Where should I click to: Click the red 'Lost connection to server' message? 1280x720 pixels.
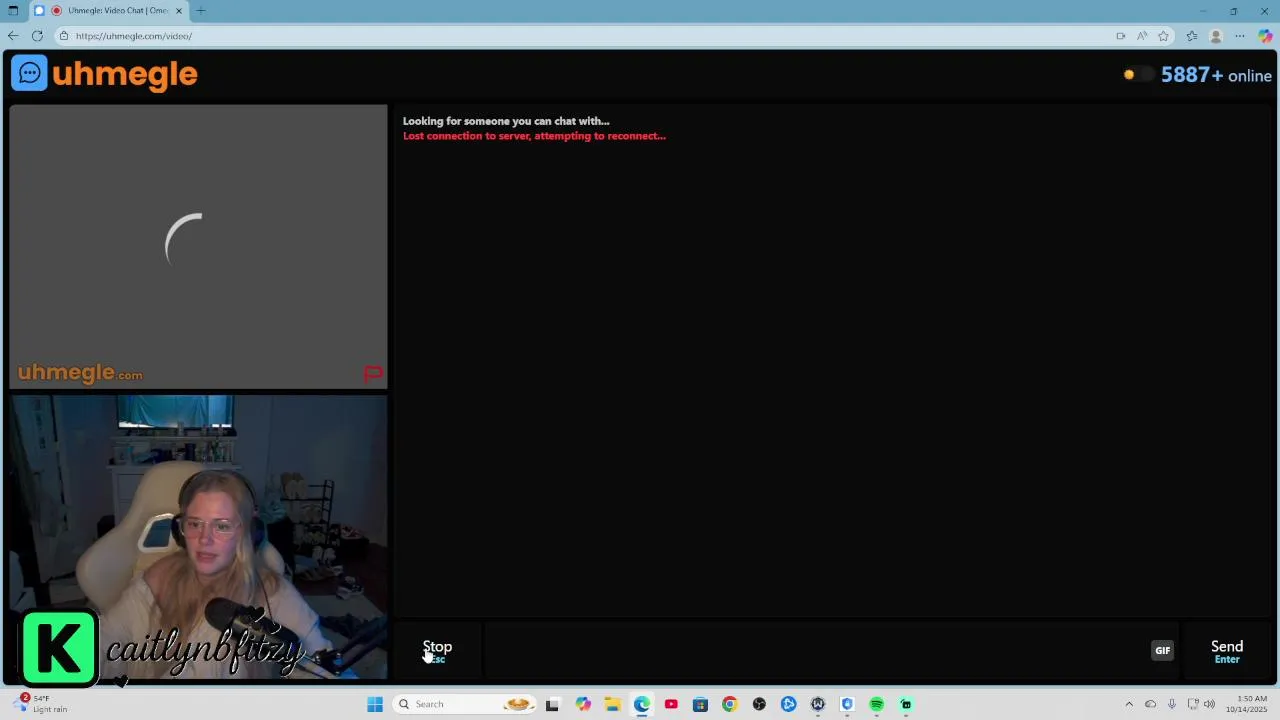pos(534,136)
